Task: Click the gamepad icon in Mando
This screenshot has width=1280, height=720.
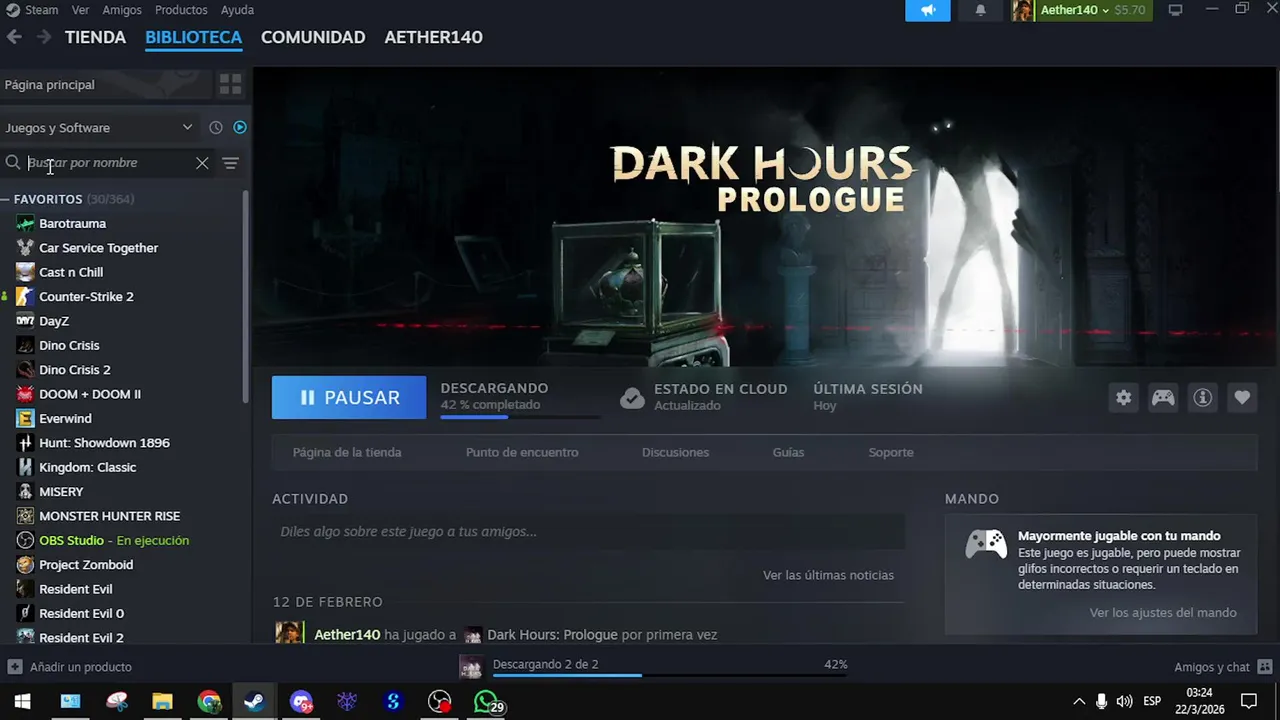Action: [x=986, y=544]
